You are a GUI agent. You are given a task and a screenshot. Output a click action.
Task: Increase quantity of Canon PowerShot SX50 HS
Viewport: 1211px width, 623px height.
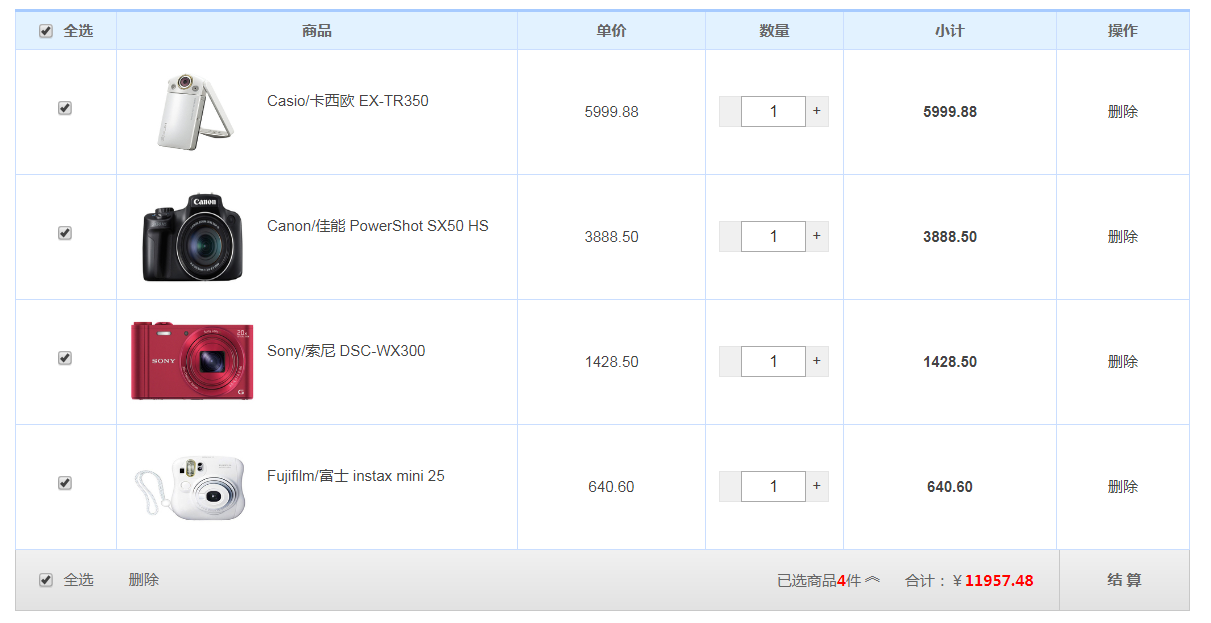point(817,236)
